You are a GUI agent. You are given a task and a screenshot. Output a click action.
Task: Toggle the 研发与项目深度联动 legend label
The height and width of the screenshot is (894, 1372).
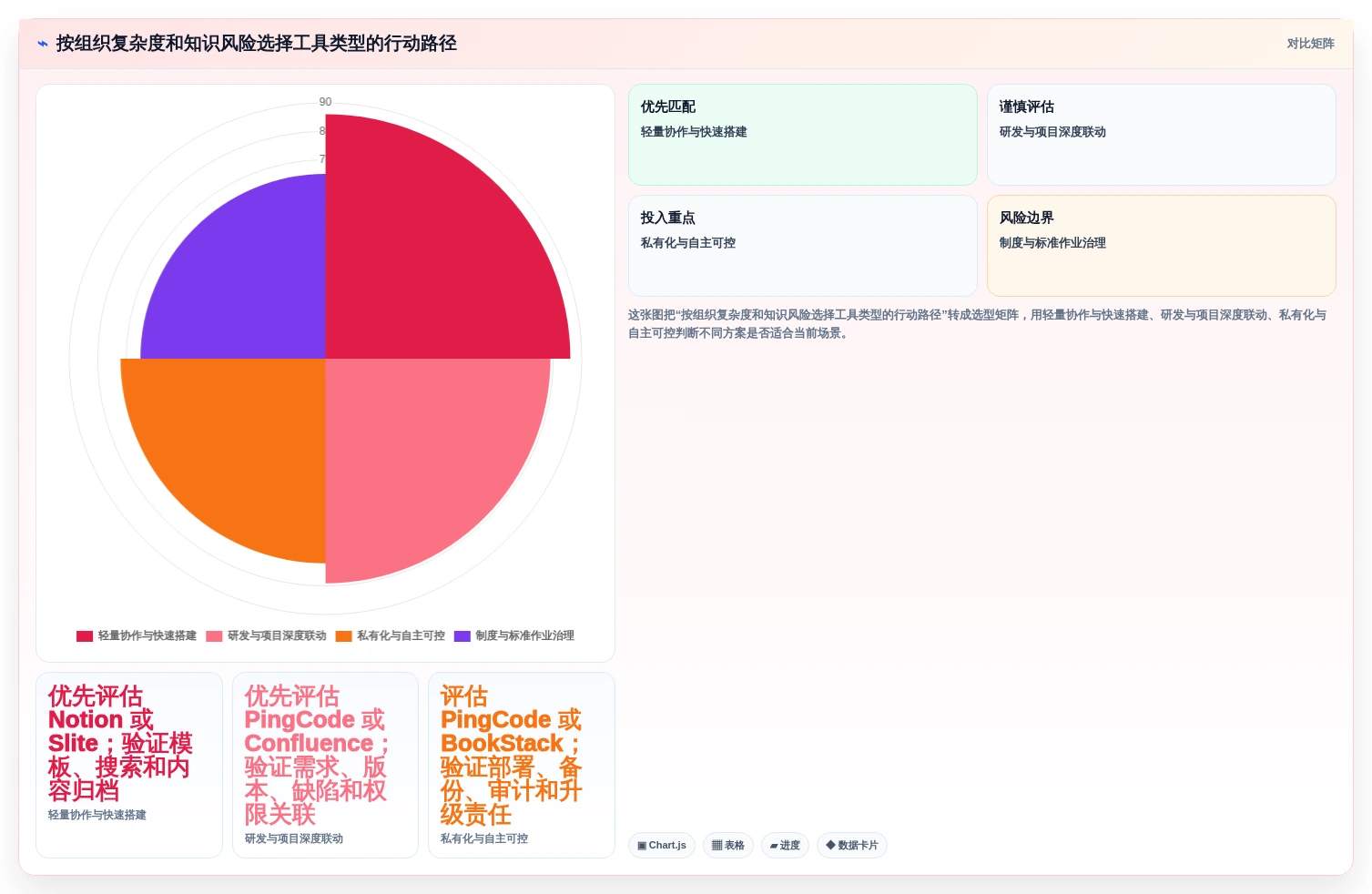pyautogui.click(x=277, y=636)
